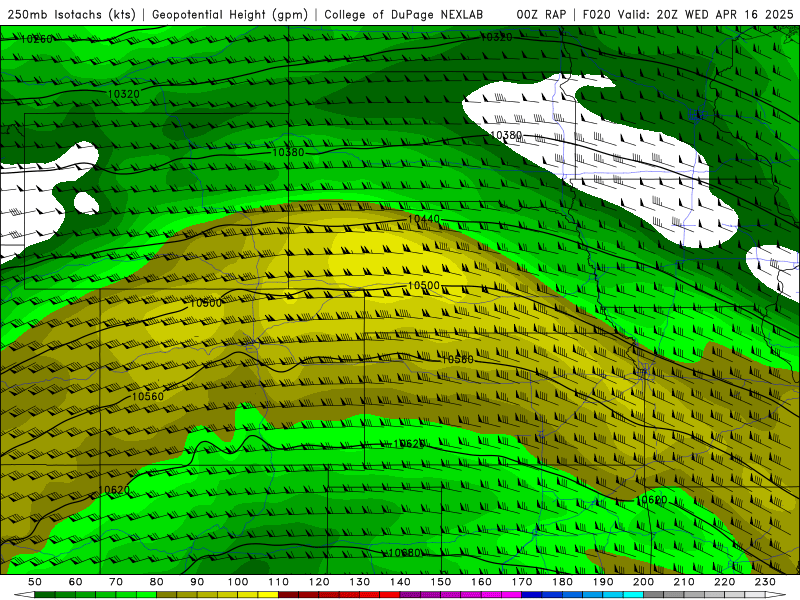Pick the 160 legend value
The image size is (800, 600).
coord(481,582)
